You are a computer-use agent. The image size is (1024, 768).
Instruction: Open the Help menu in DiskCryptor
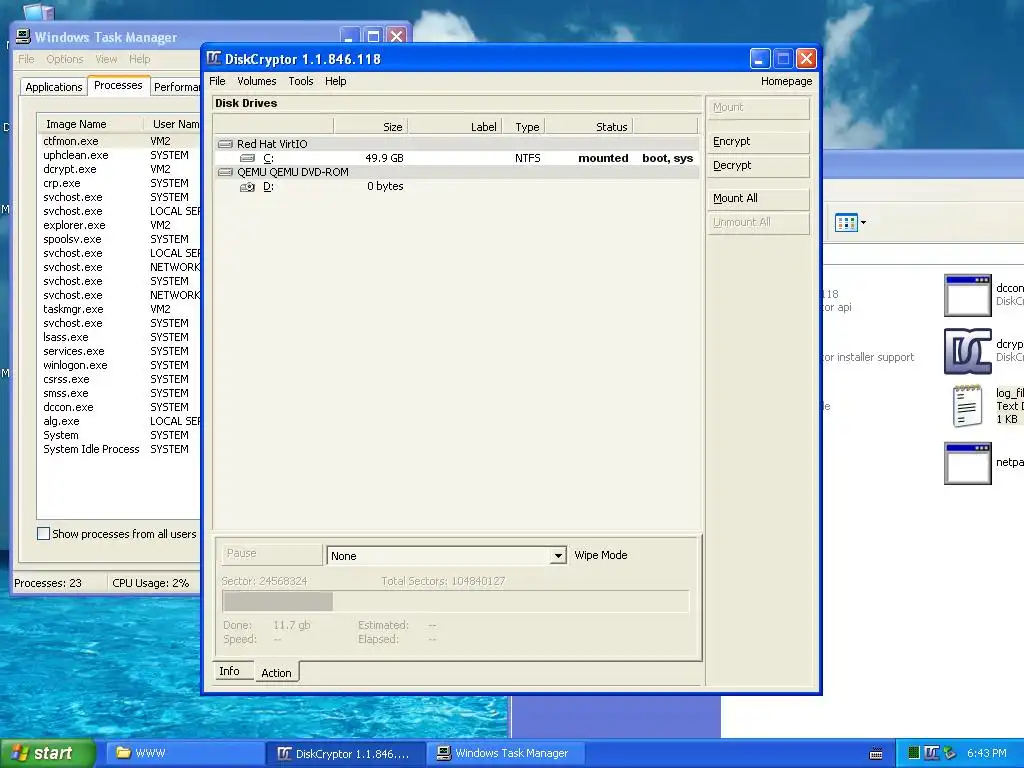tap(336, 81)
